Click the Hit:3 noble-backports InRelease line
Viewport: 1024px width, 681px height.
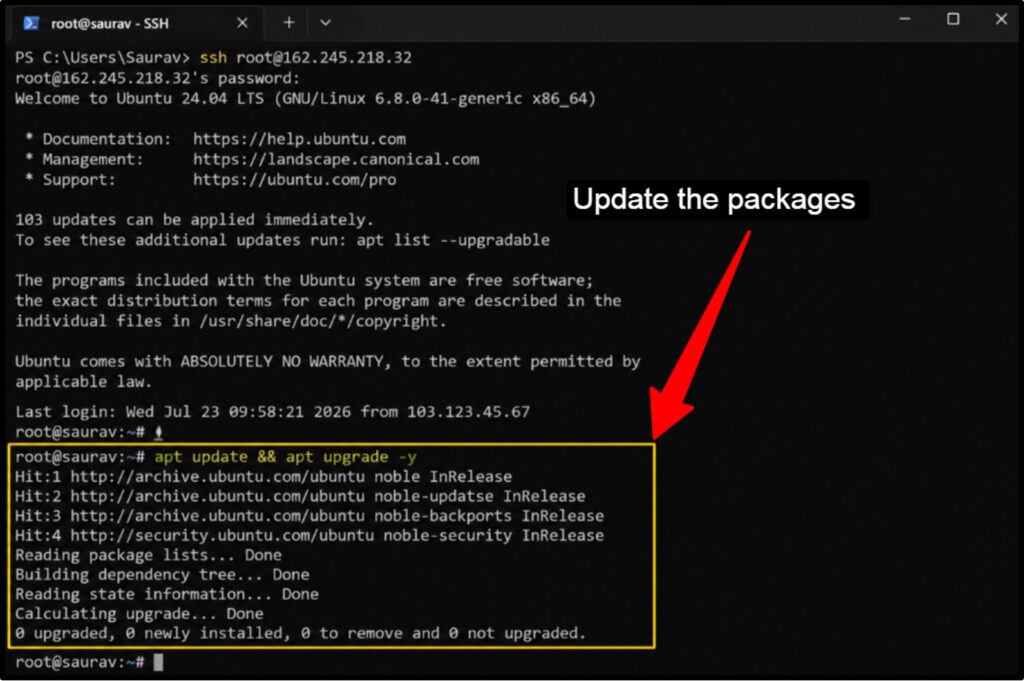pyautogui.click(x=309, y=516)
